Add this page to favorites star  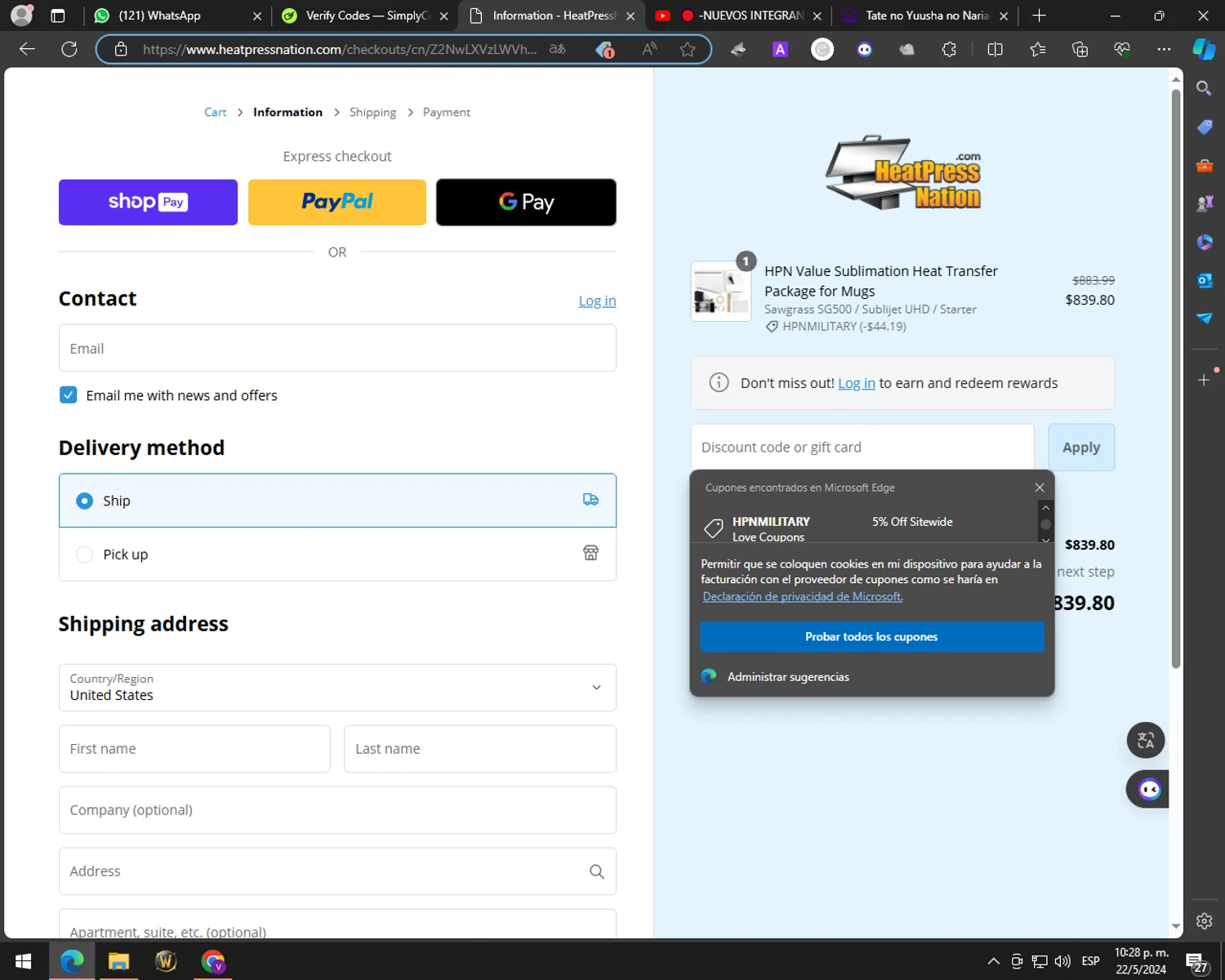[688, 50]
